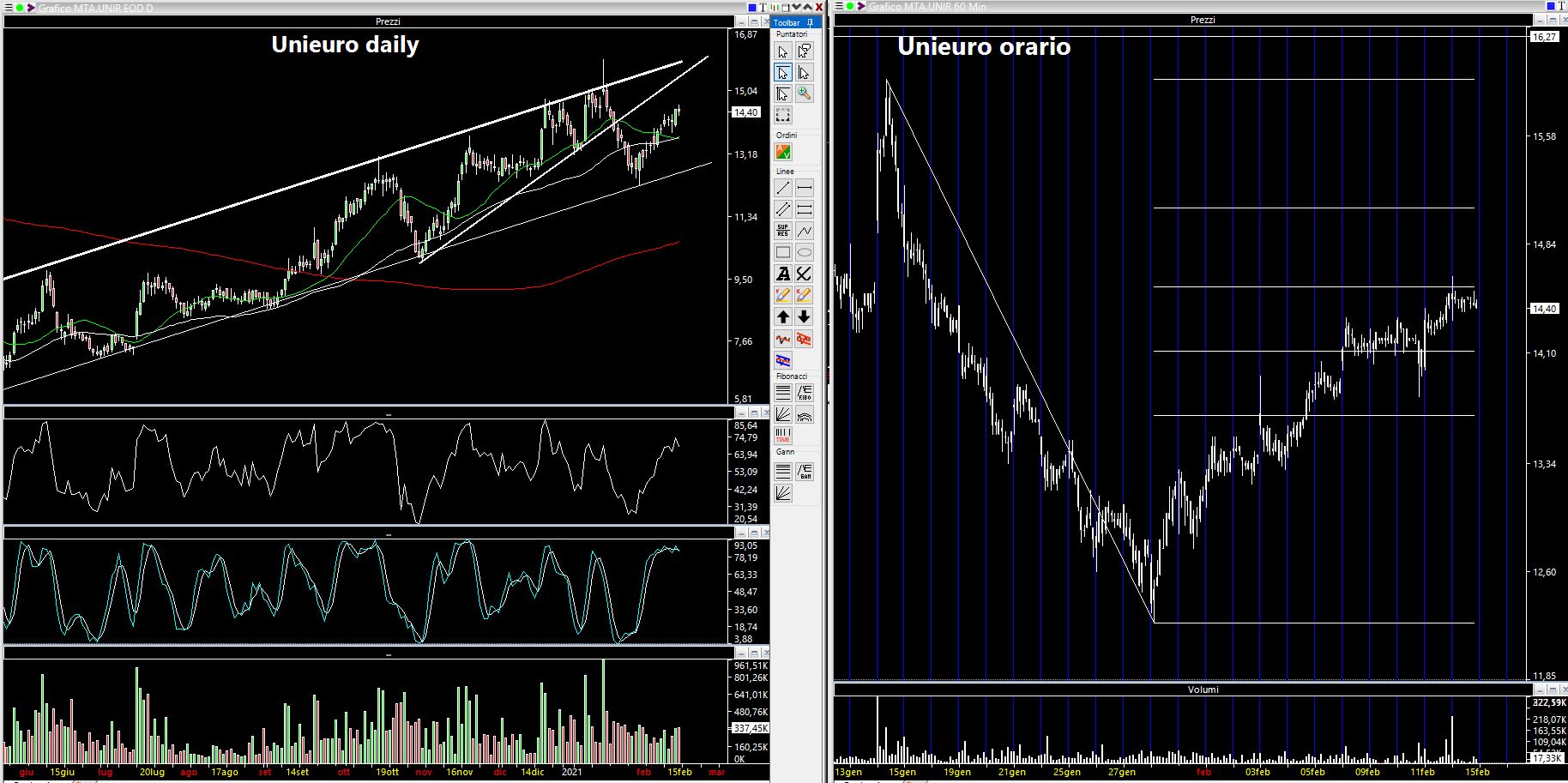Choose the diagonal trendline tool

783,188
